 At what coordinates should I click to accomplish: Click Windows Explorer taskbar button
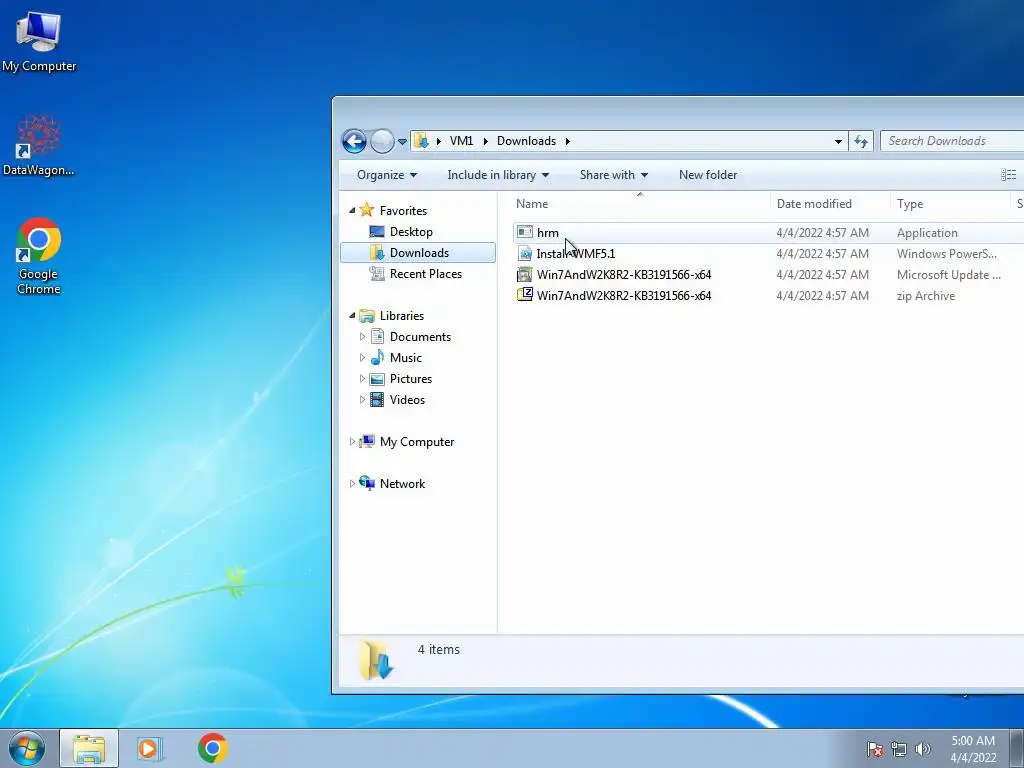click(x=89, y=748)
